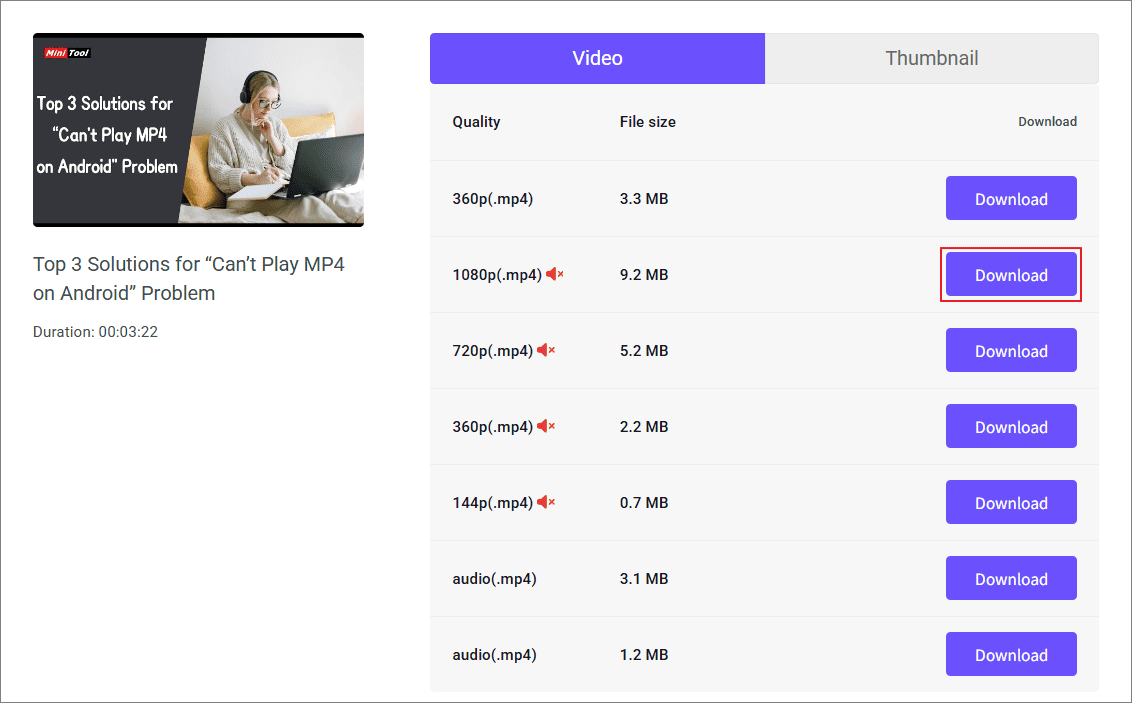Download the 360p 3.3 MB video
Image resolution: width=1132 pixels, height=703 pixels.
point(1011,199)
